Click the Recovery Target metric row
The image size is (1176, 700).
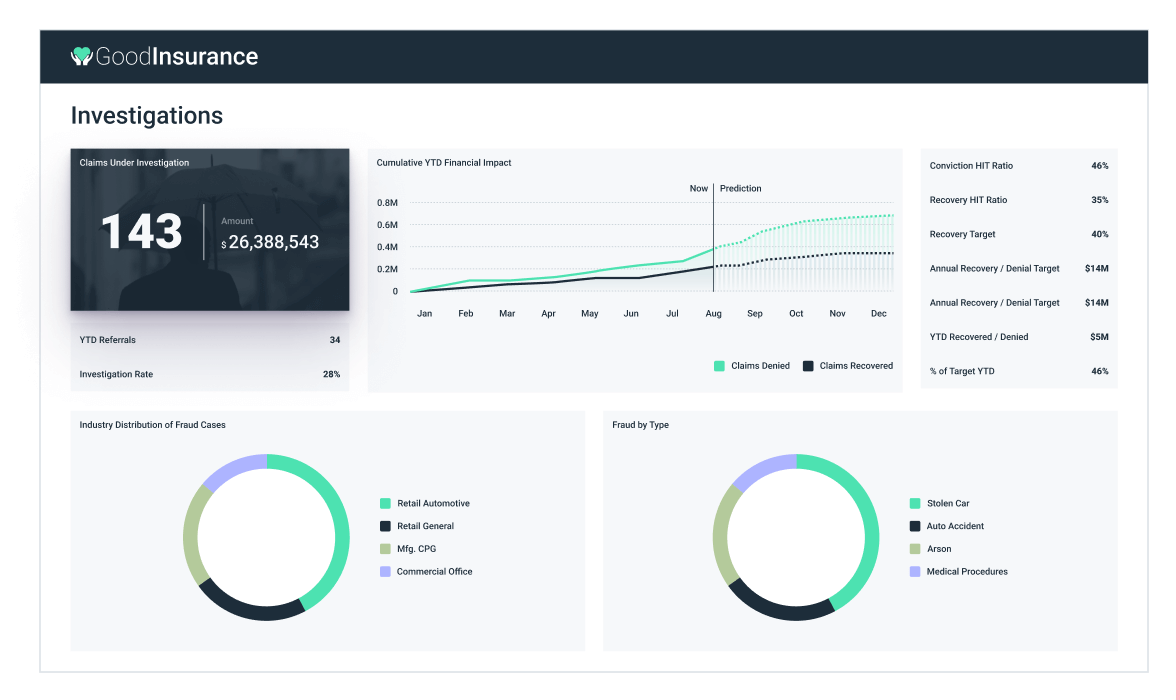(1018, 234)
